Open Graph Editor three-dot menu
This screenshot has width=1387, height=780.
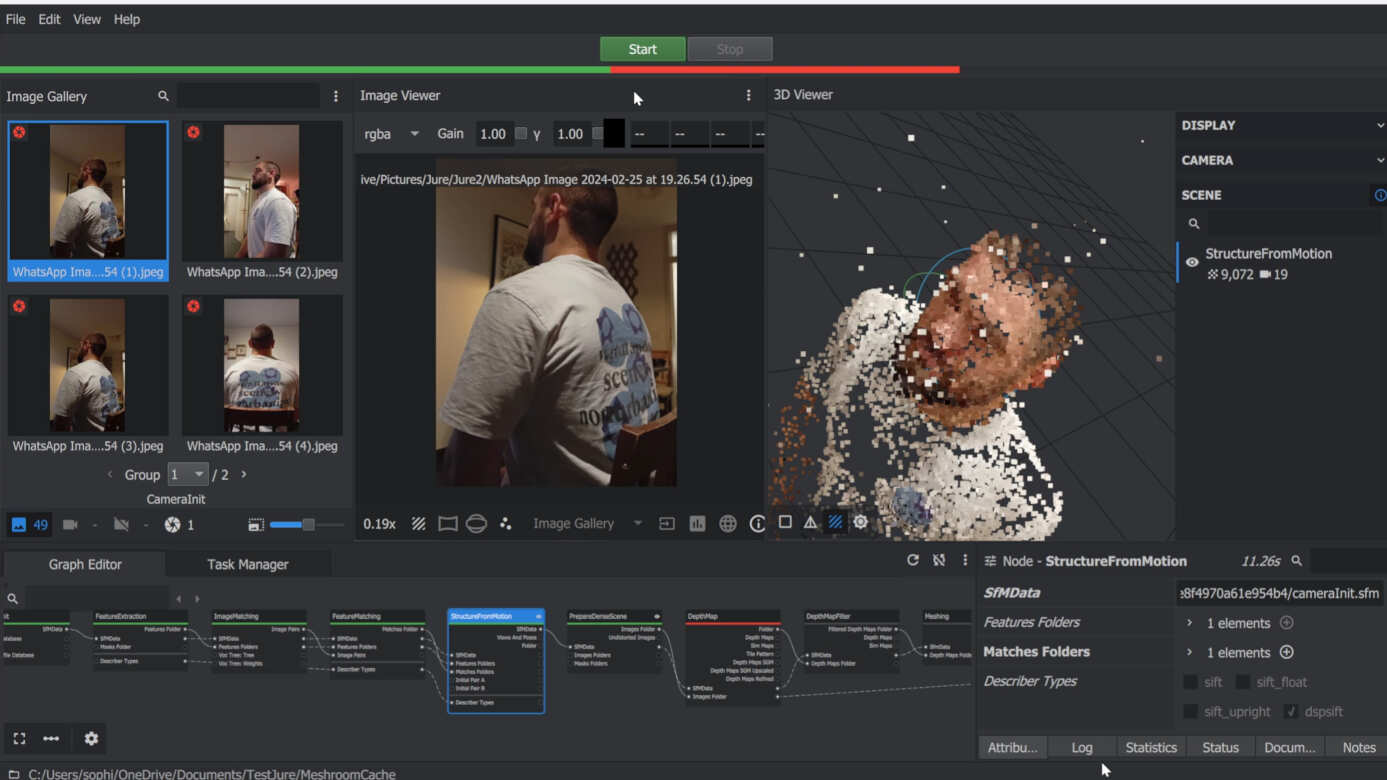tap(965, 560)
